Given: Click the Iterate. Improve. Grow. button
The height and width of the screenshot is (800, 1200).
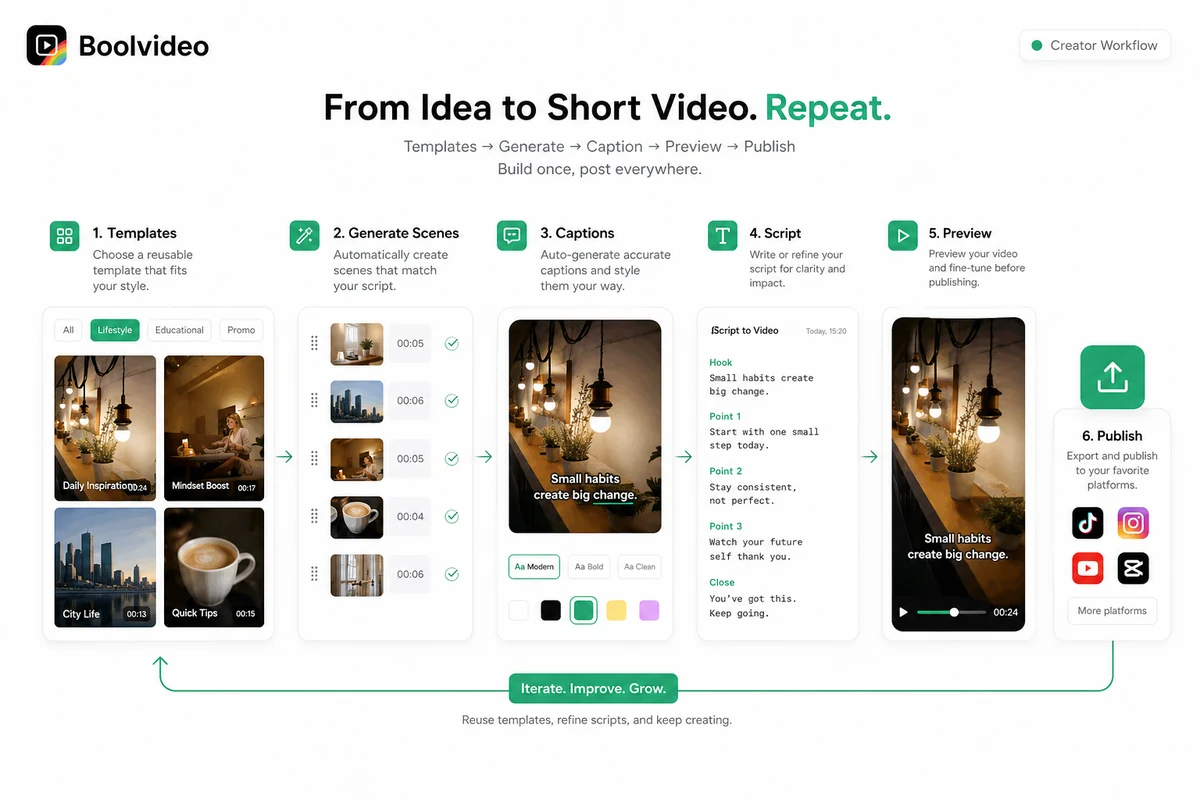Looking at the screenshot, I should [593, 689].
